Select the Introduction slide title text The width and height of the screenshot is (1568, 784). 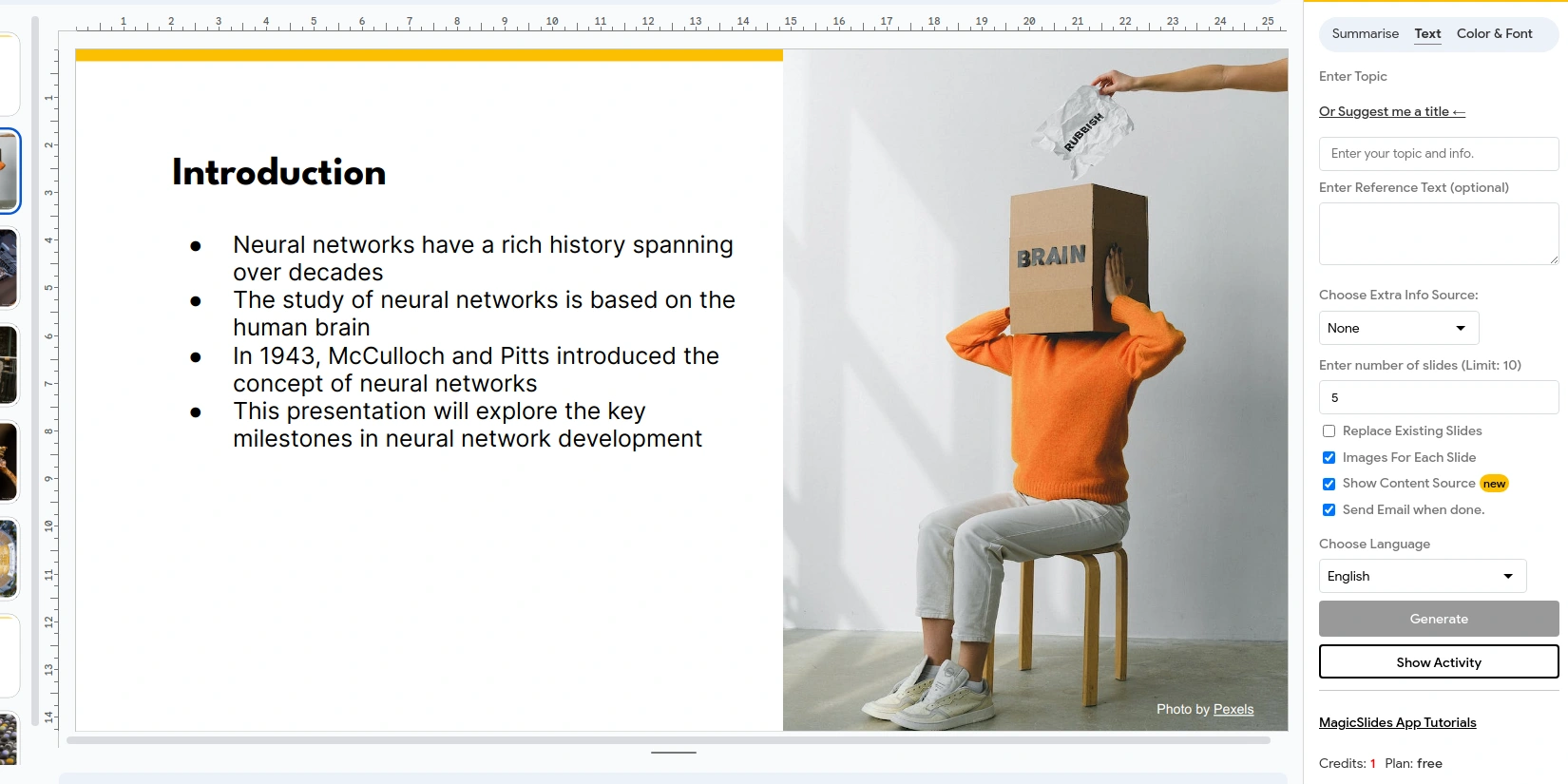click(278, 173)
